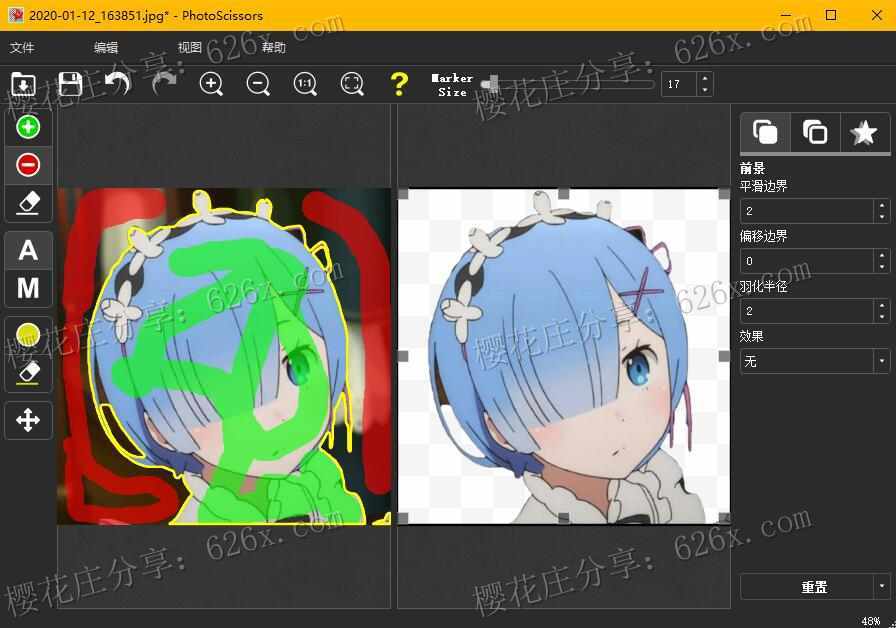Image resolution: width=896 pixels, height=628 pixels.
Task: Click the 平滑边界 value field
Action: pyautogui.click(x=806, y=211)
